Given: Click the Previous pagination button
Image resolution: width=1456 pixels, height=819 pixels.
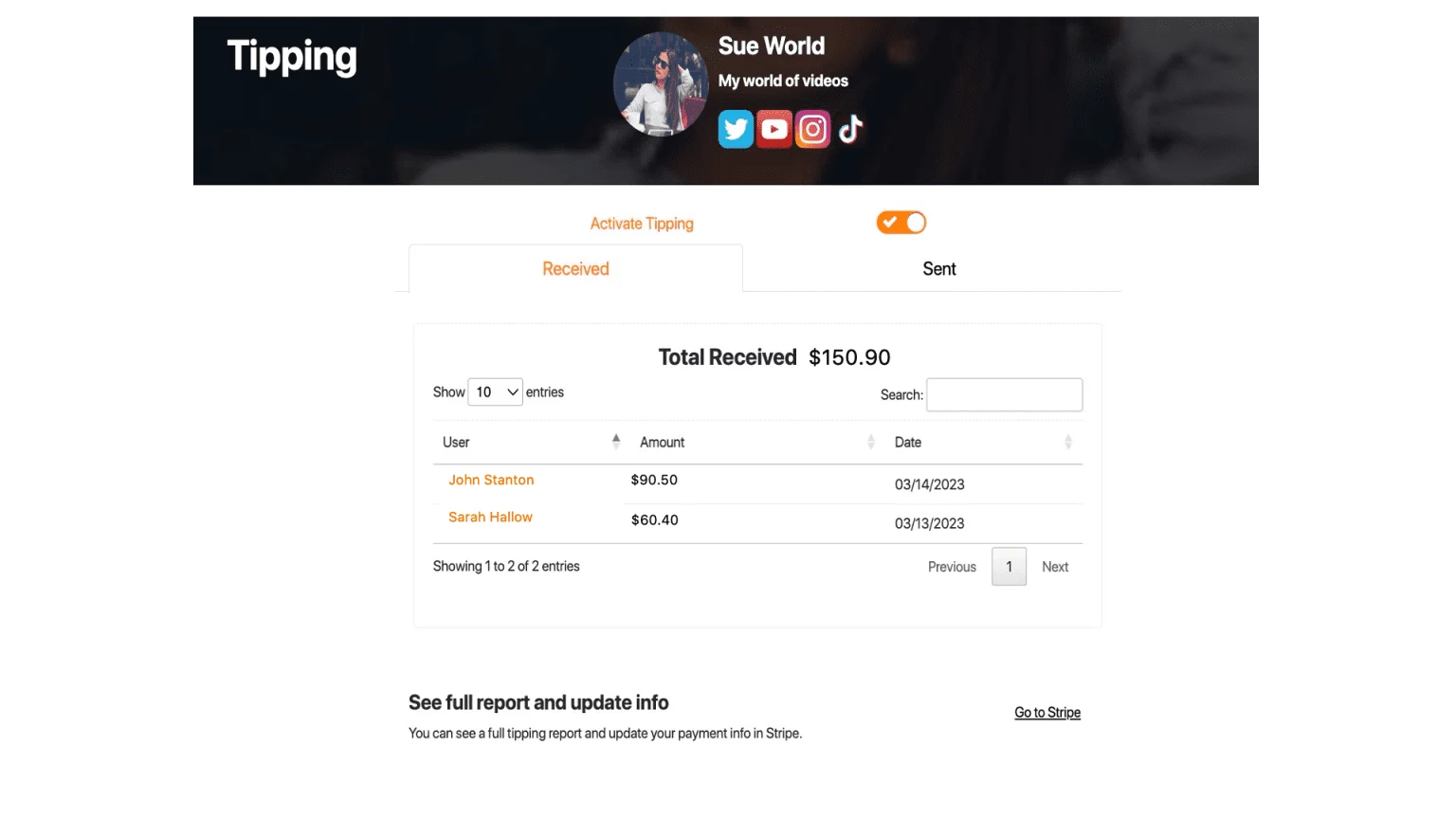Looking at the screenshot, I should (952, 567).
